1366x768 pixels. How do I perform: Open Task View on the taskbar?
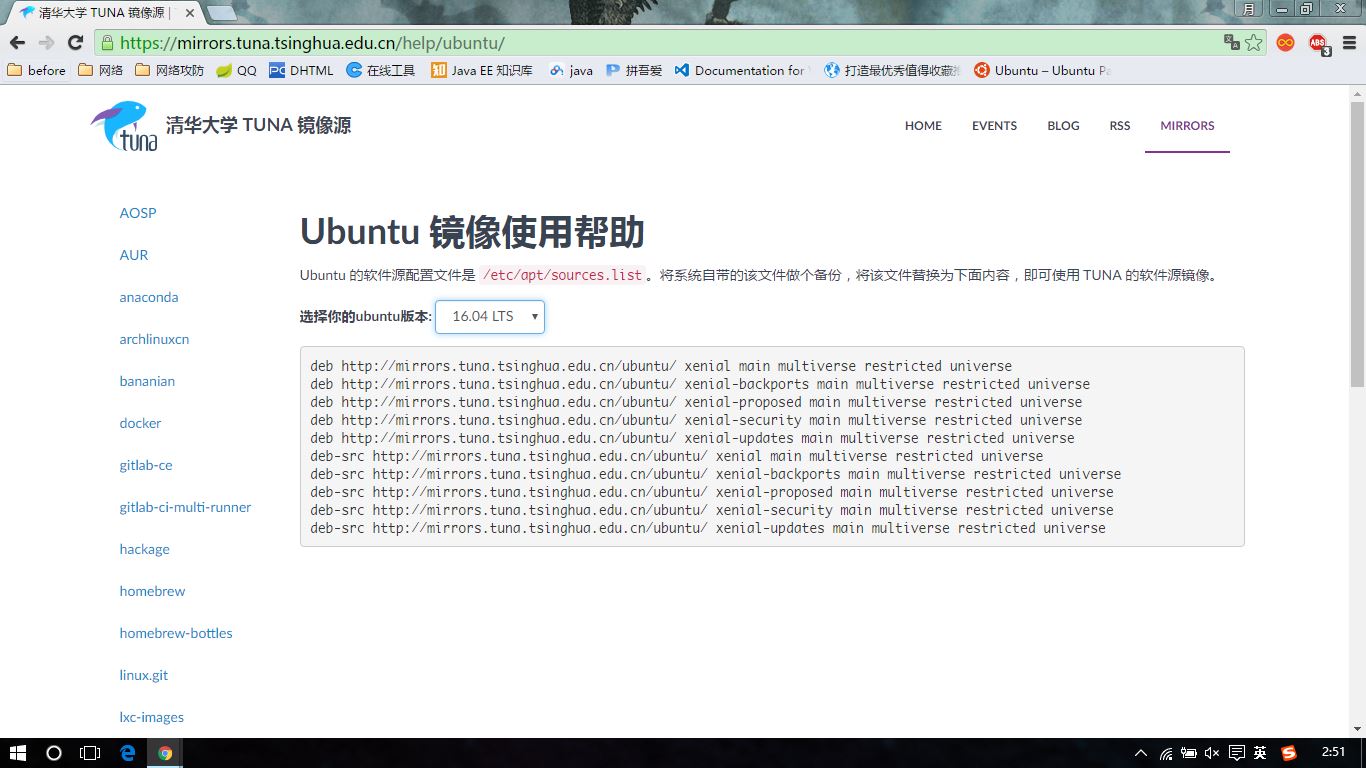[90, 753]
